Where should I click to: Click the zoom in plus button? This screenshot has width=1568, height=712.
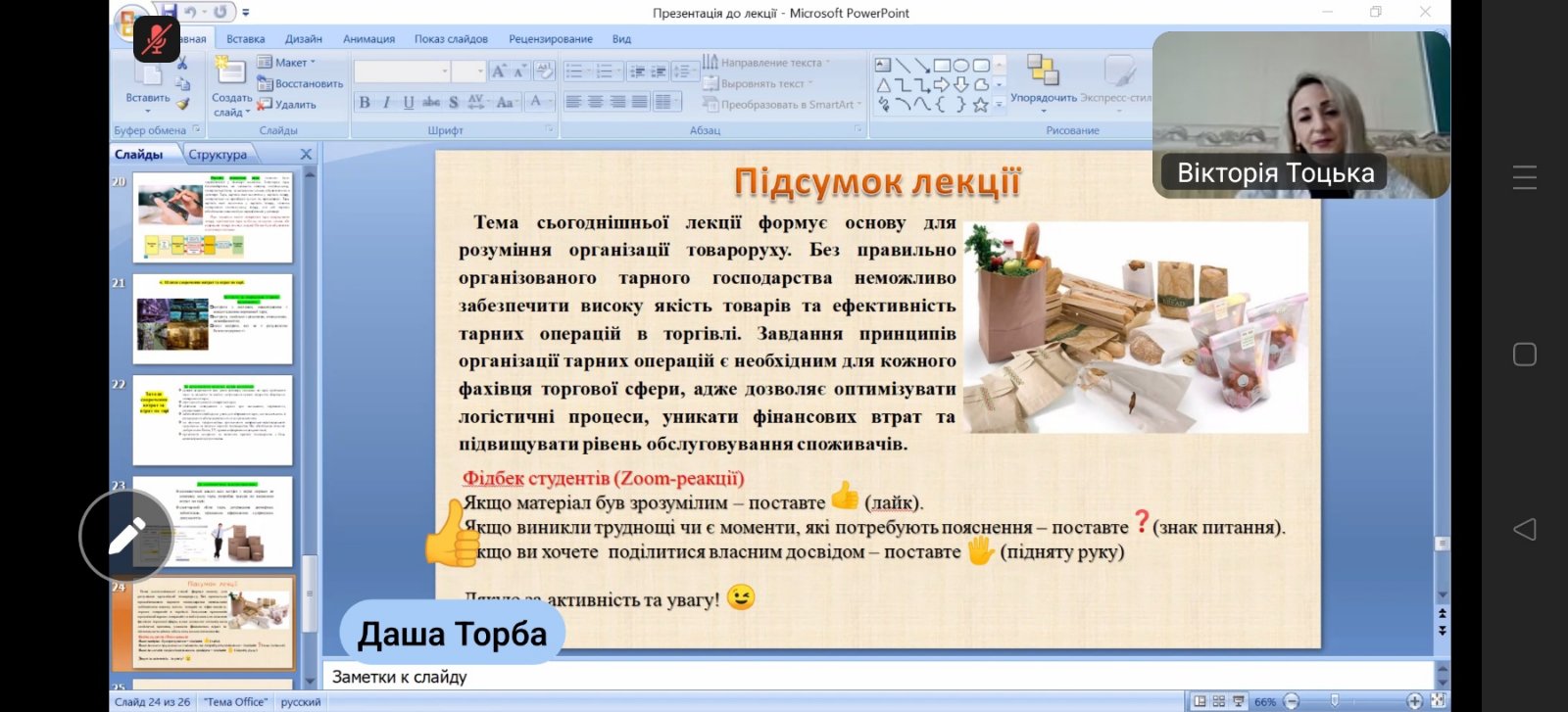click(1414, 701)
